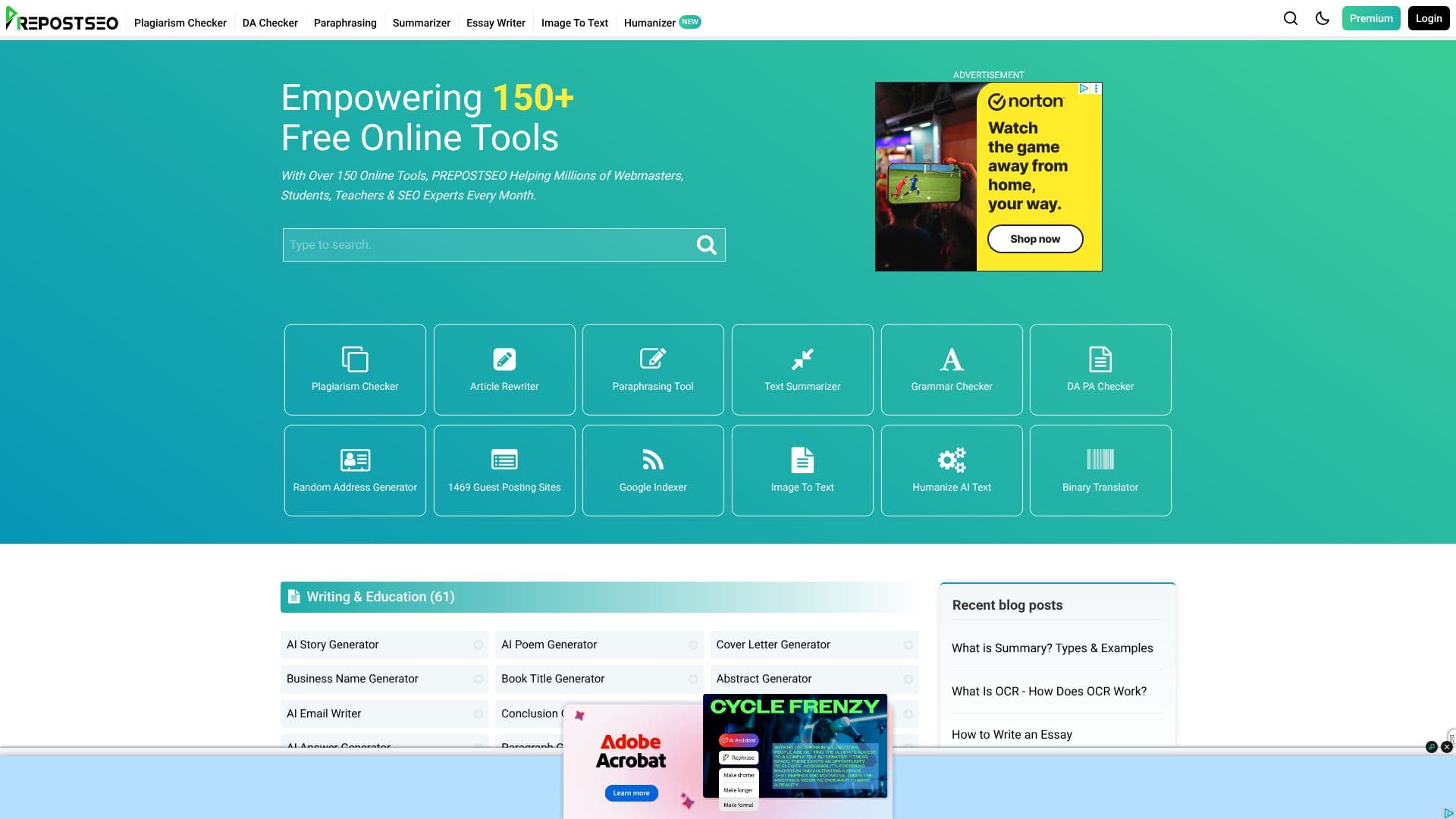This screenshot has height=819, width=1456.
Task: Open the Abstract Generator link
Action: pos(814,679)
